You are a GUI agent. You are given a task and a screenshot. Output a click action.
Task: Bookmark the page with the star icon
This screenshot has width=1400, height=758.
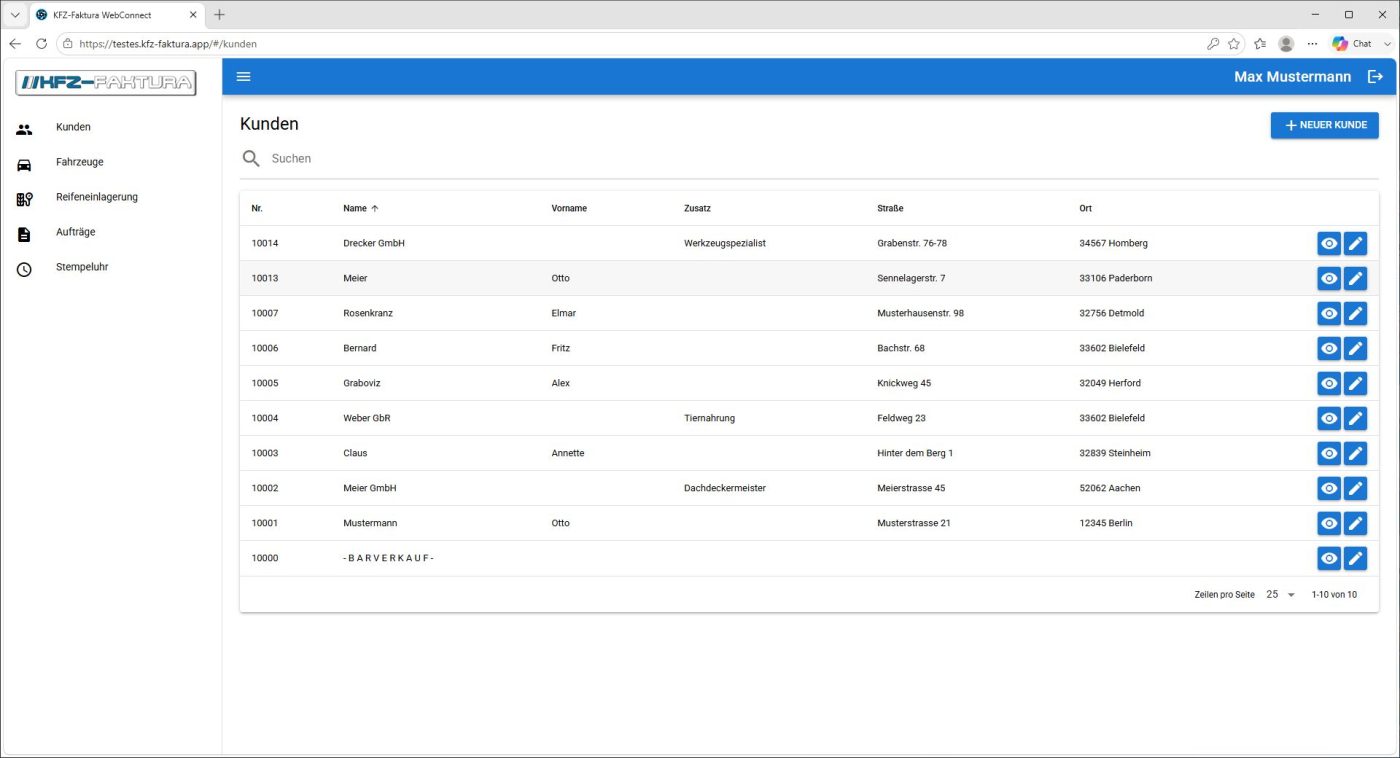point(1234,44)
